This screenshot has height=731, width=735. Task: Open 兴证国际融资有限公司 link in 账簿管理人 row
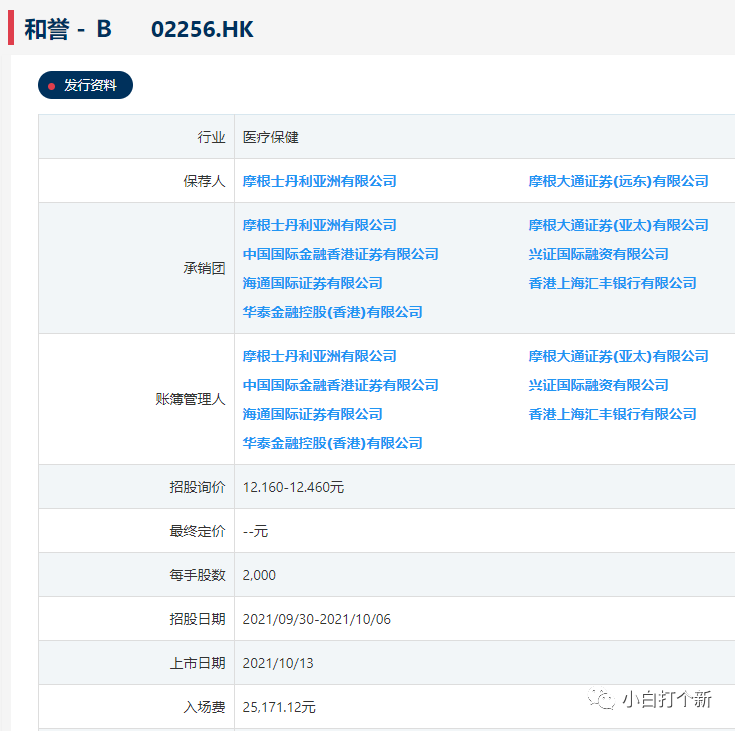coord(599,385)
